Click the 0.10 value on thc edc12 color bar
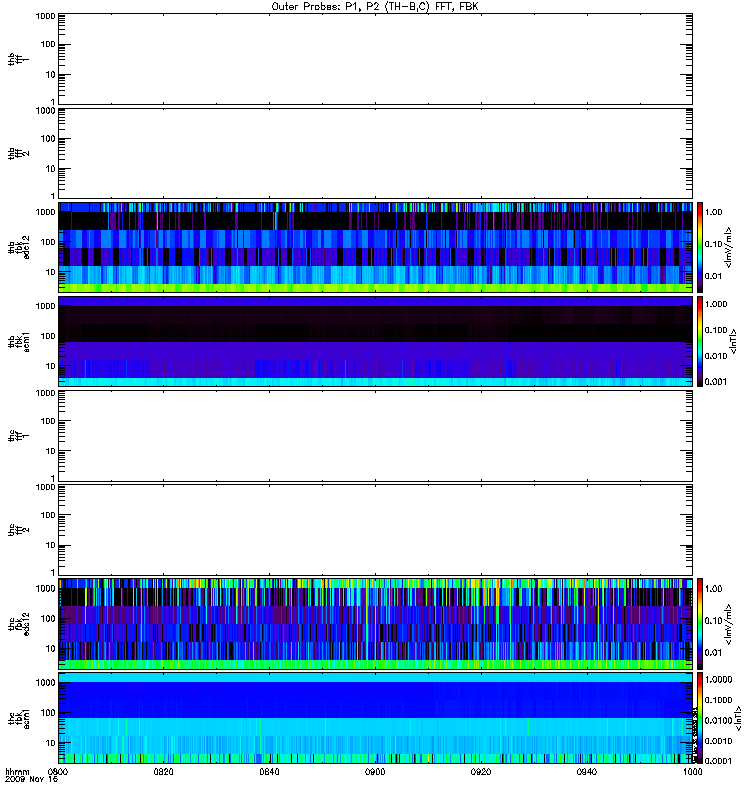750x800 pixels. 713,620
